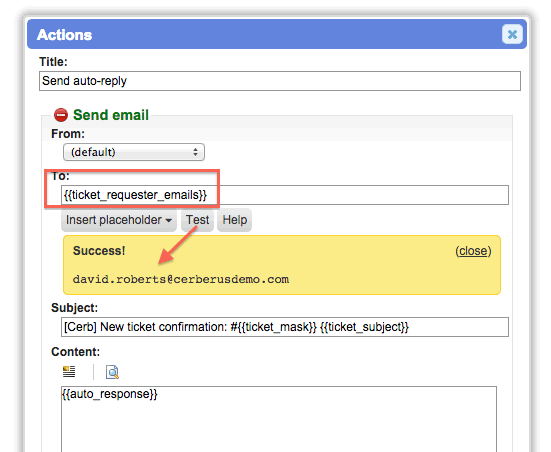This screenshot has width=551, height=452.
Task: Click the insert snippet icon above Content box
Action: [69, 372]
